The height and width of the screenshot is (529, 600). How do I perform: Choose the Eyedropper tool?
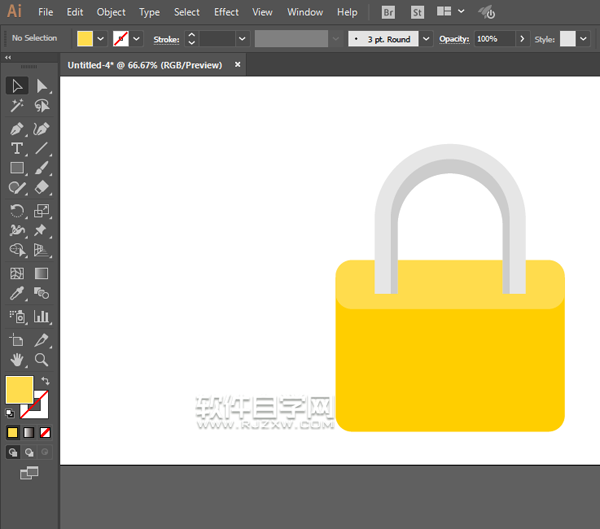tap(17, 293)
